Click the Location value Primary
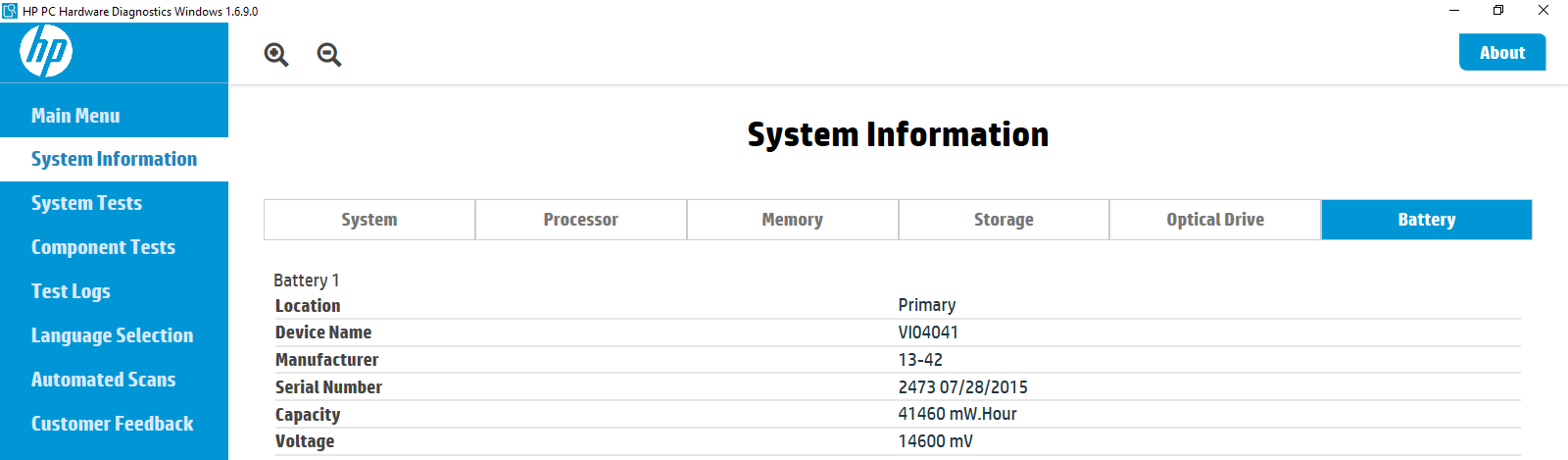Screen dimensions: 1568x460 (x=927, y=305)
